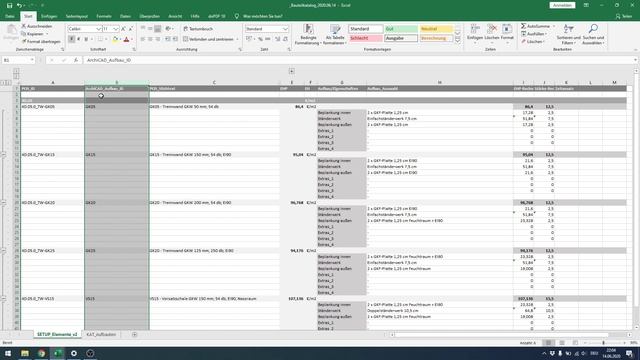Activate Format übertragen (format painter)
Viewport: 640px width, 360px height.
point(41,42)
